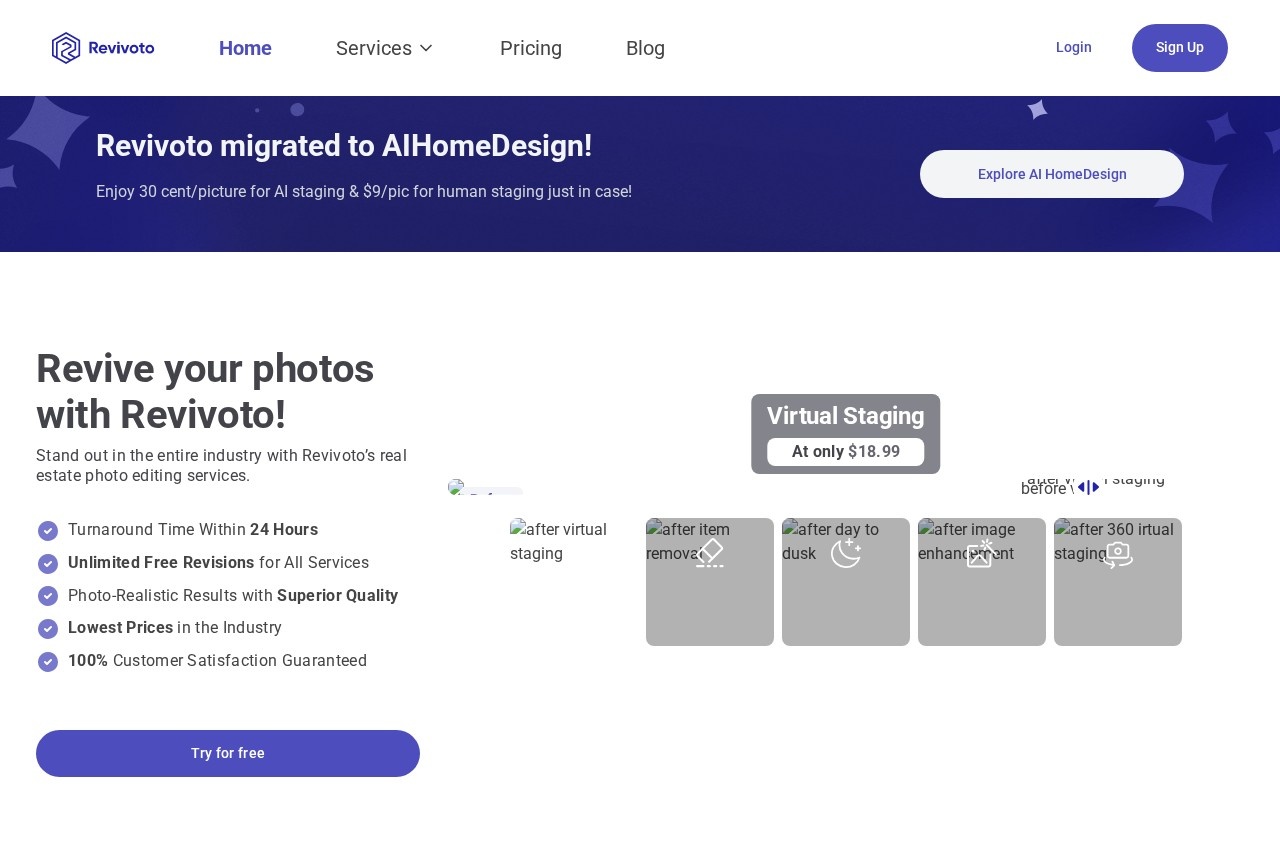The height and width of the screenshot is (853, 1280).
Task: Select the image enhancement icon
Action: (981, 553)
